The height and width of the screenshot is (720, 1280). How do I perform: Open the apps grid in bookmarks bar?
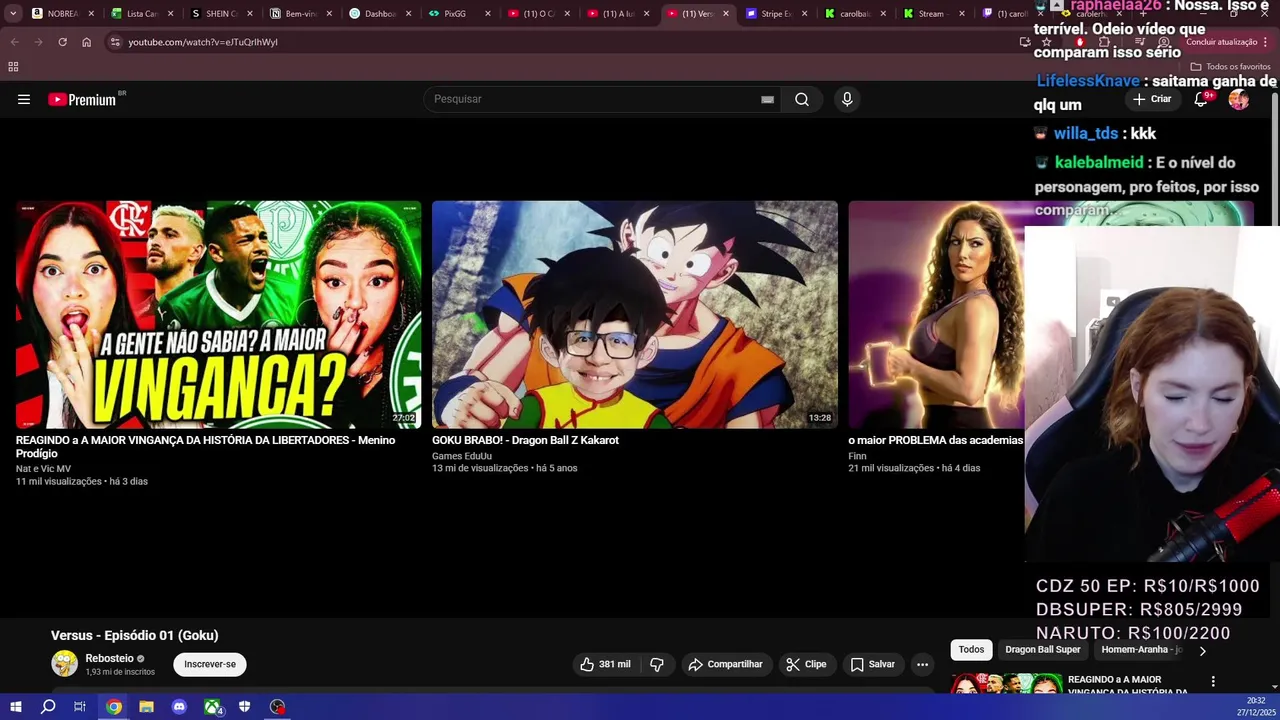13,67
